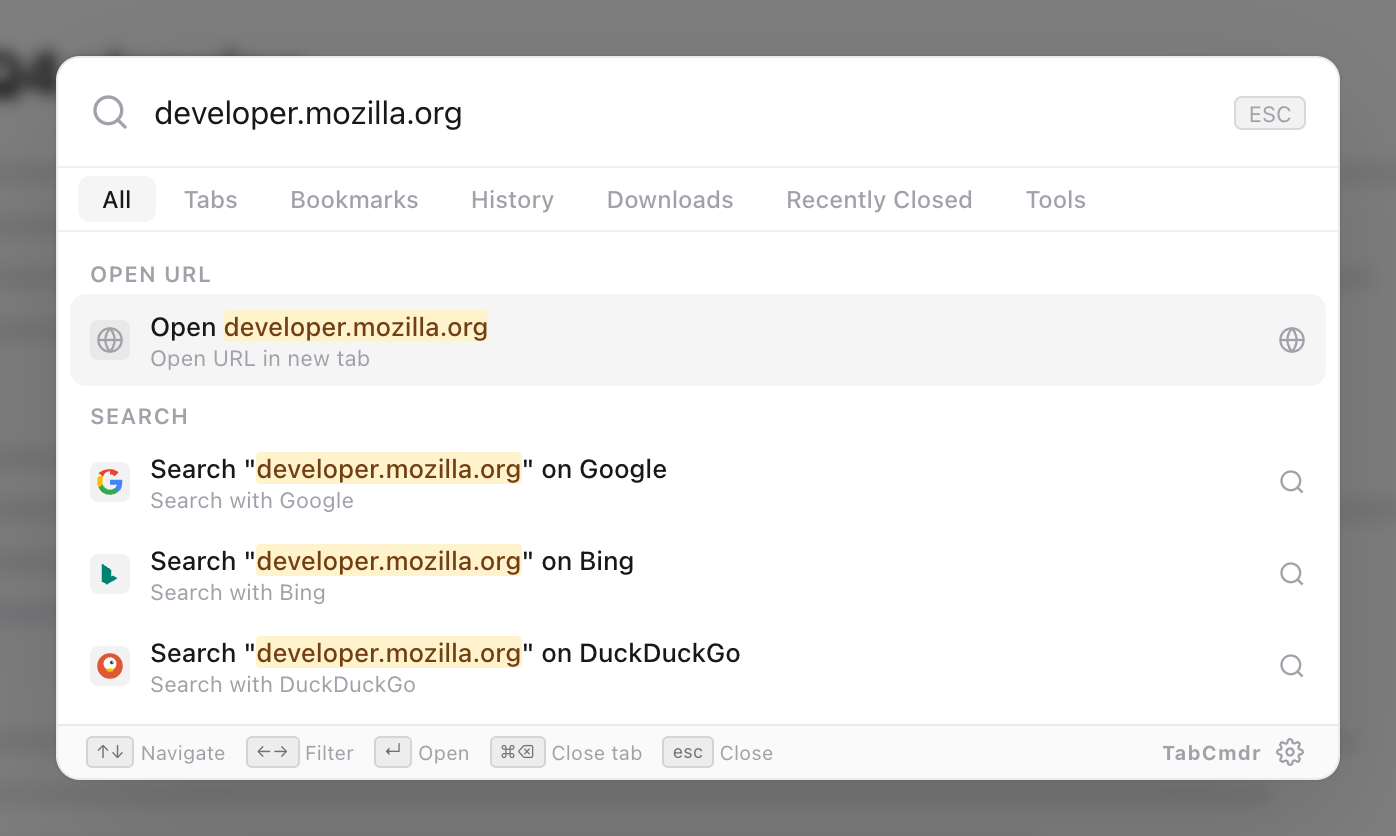
Task: Click the 'Search with Google' subtitle
Action: point(252,501)
